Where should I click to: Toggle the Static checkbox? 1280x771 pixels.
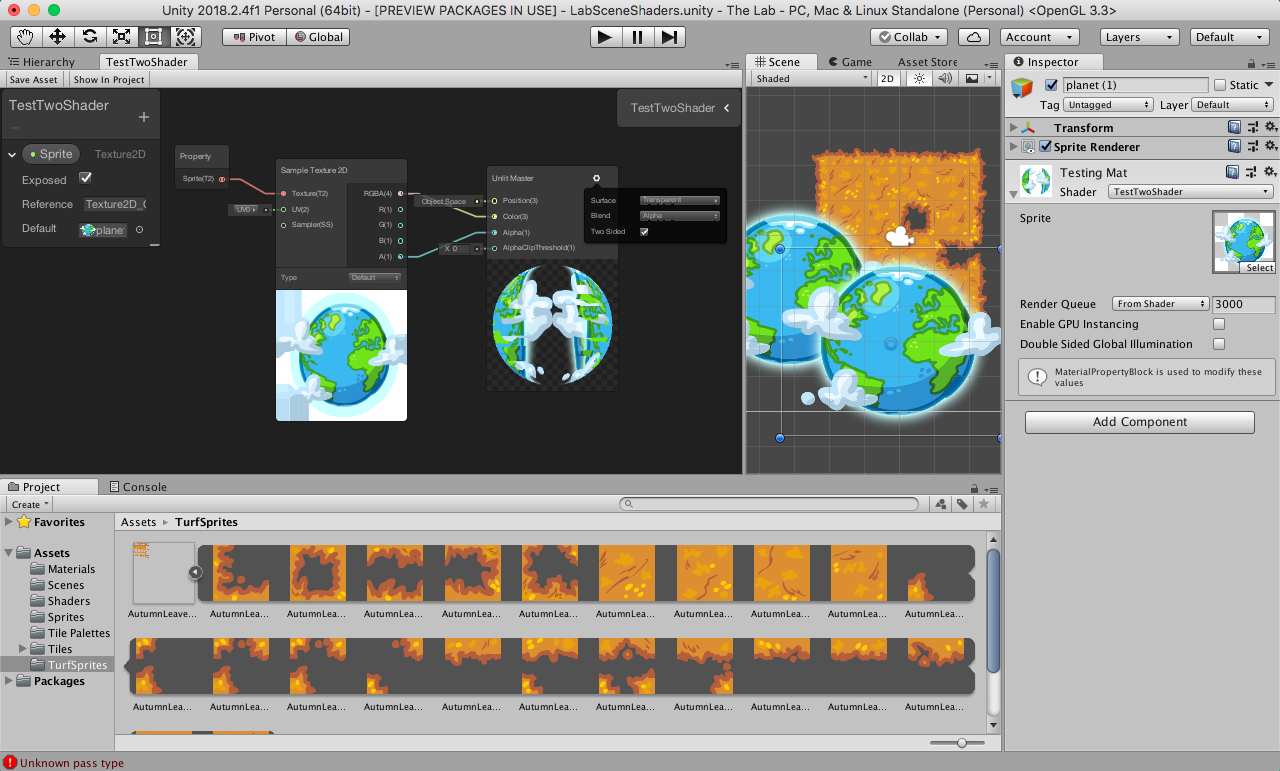click(1219, 85)
